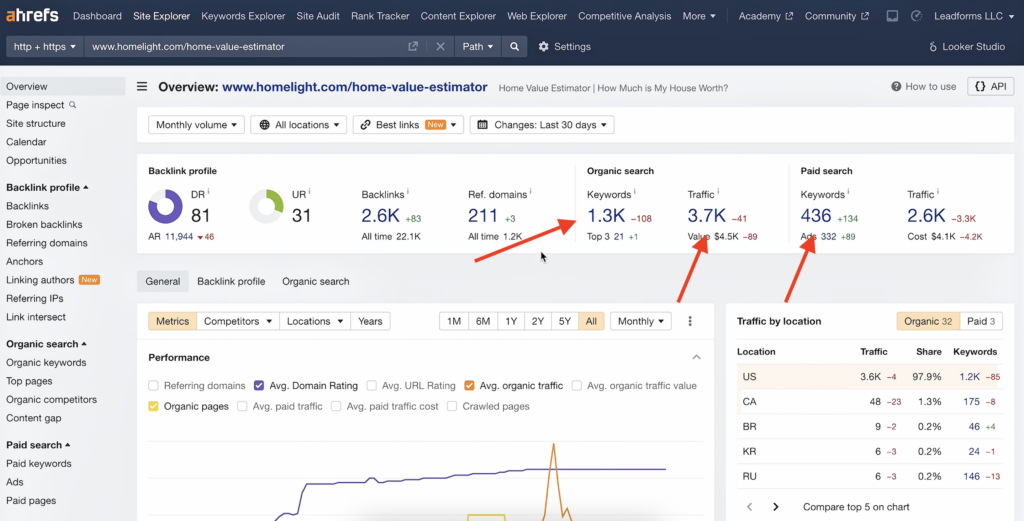Click the Backlinks info icon
Image resolution: width=1024 pixels, height=521 pixels.
408,191
